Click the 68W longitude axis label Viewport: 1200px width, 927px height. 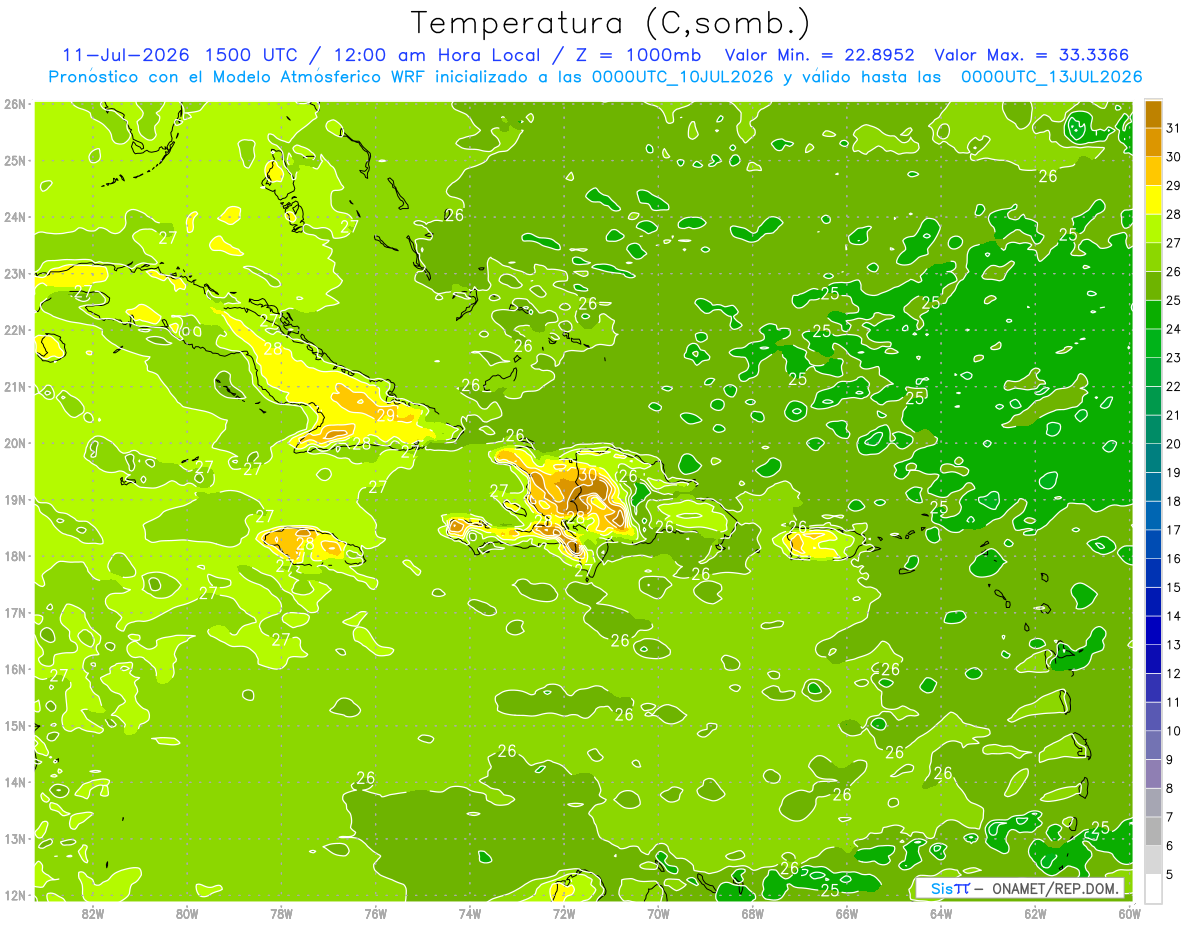click(x=752, y=913)
